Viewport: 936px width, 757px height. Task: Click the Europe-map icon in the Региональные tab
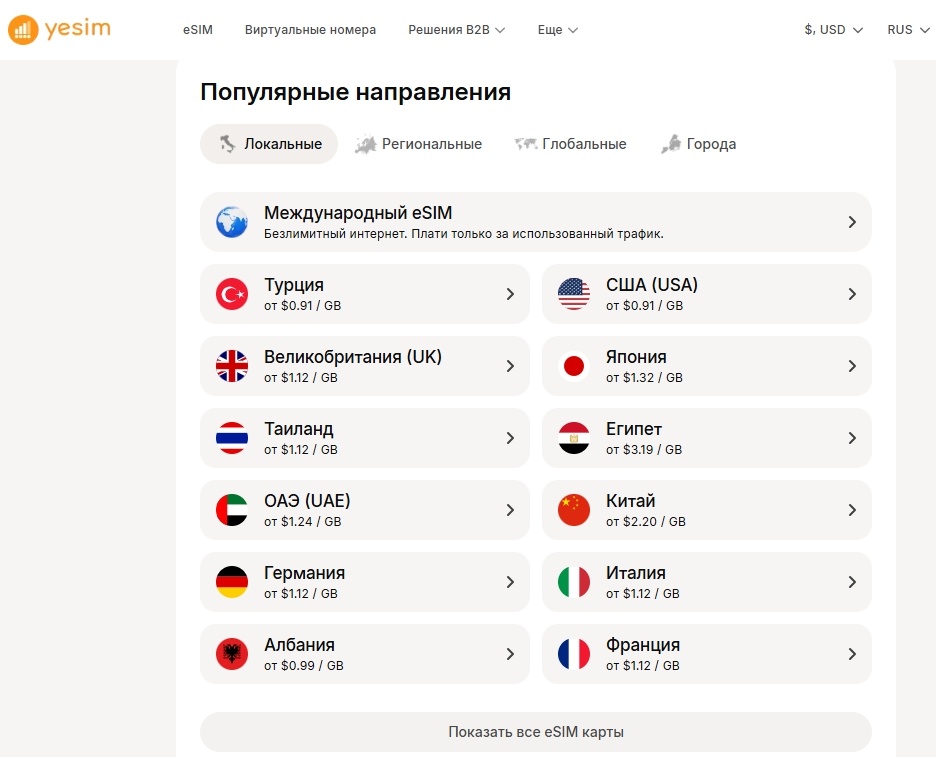point(365,144)
